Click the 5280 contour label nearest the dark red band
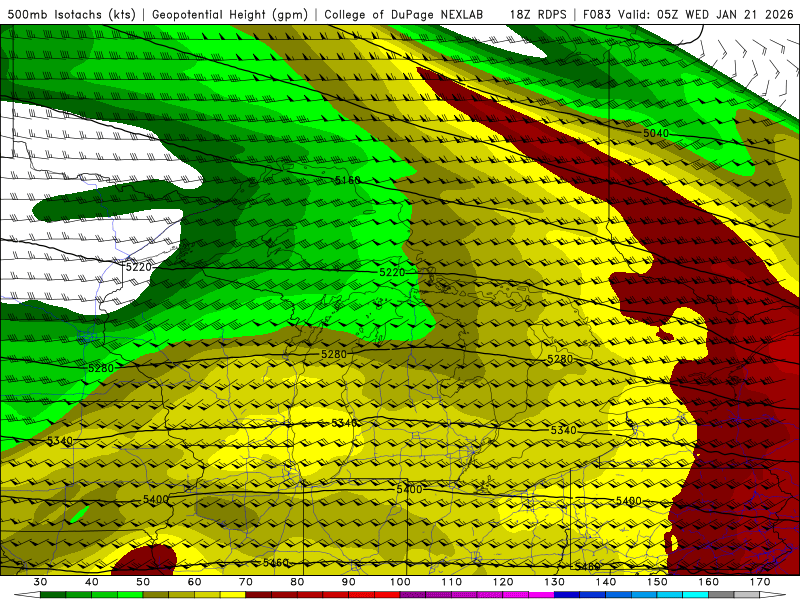This screenshot has width=800, height=600. (560, 359)
